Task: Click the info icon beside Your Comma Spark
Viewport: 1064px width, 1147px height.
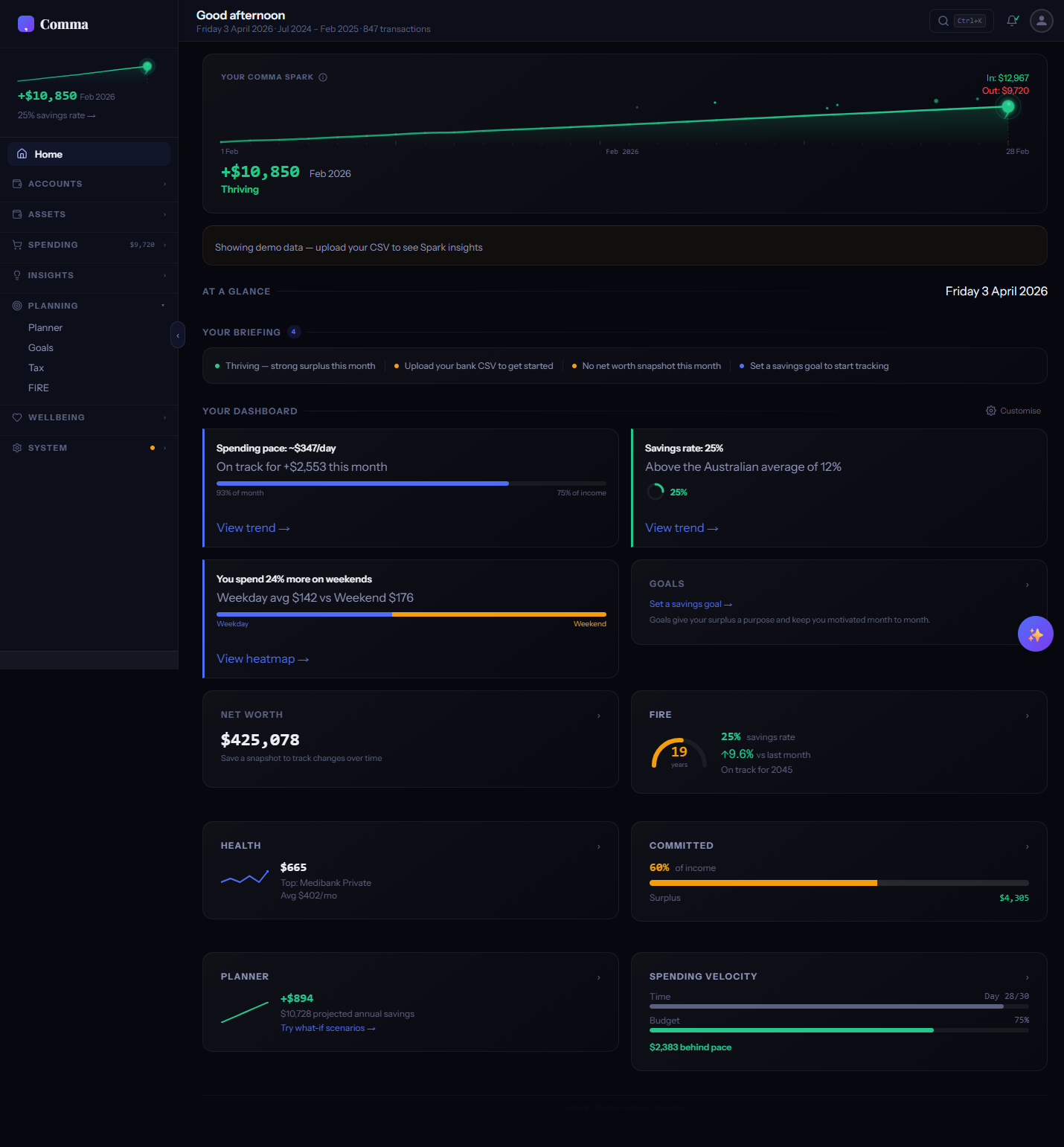Action: pyautogui.click(x=323, y=77)
